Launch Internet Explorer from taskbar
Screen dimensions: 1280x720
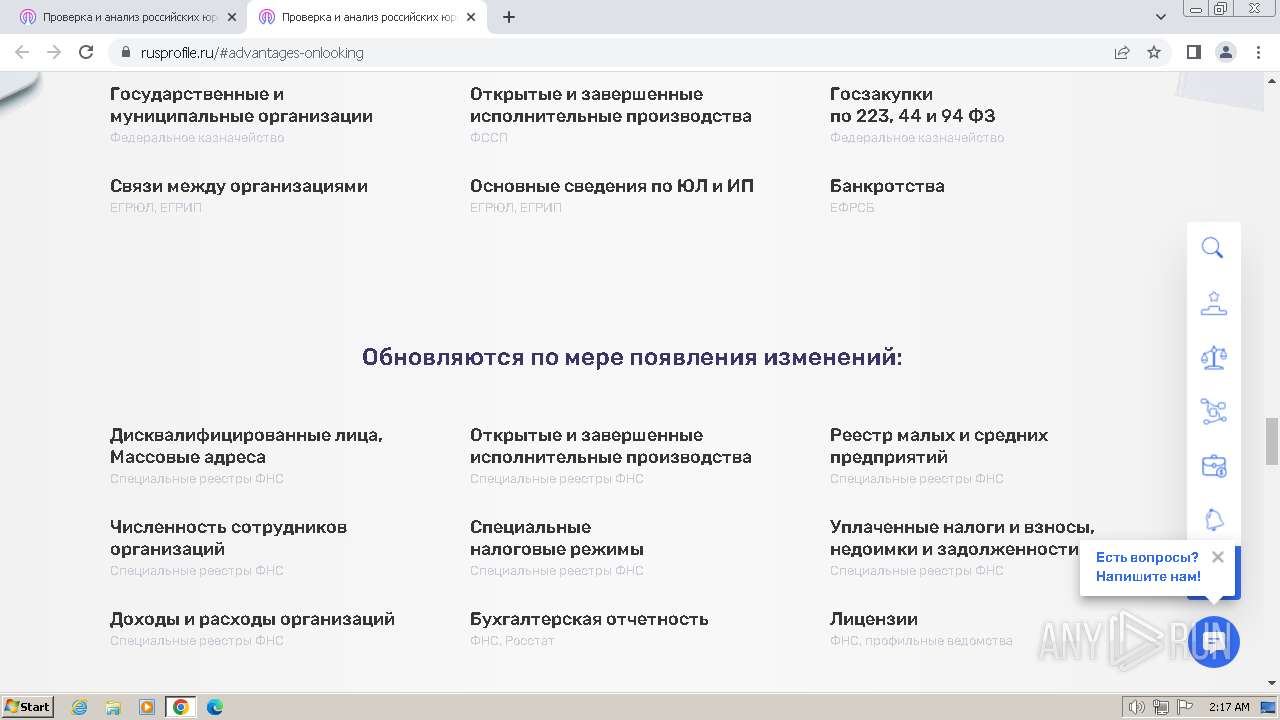point(80,707)
